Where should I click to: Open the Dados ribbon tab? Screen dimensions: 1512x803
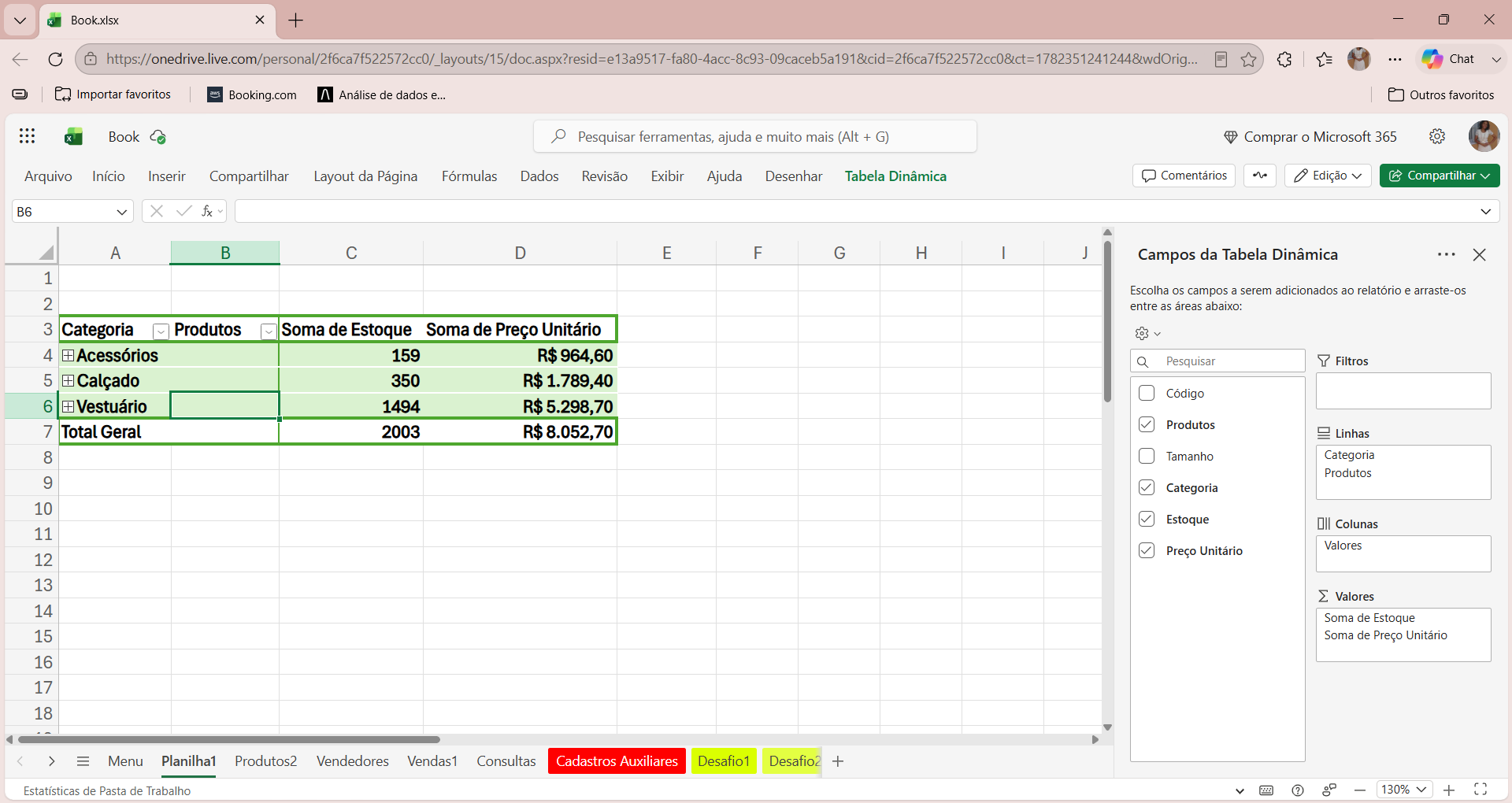click(539, 176)
